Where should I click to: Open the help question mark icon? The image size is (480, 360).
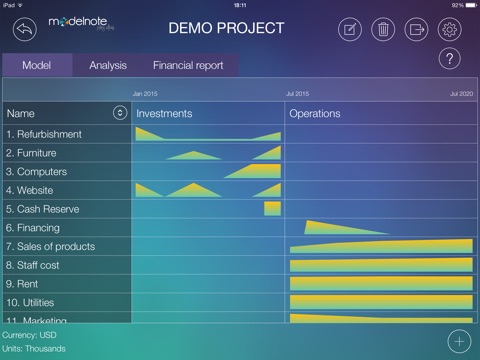450,59
